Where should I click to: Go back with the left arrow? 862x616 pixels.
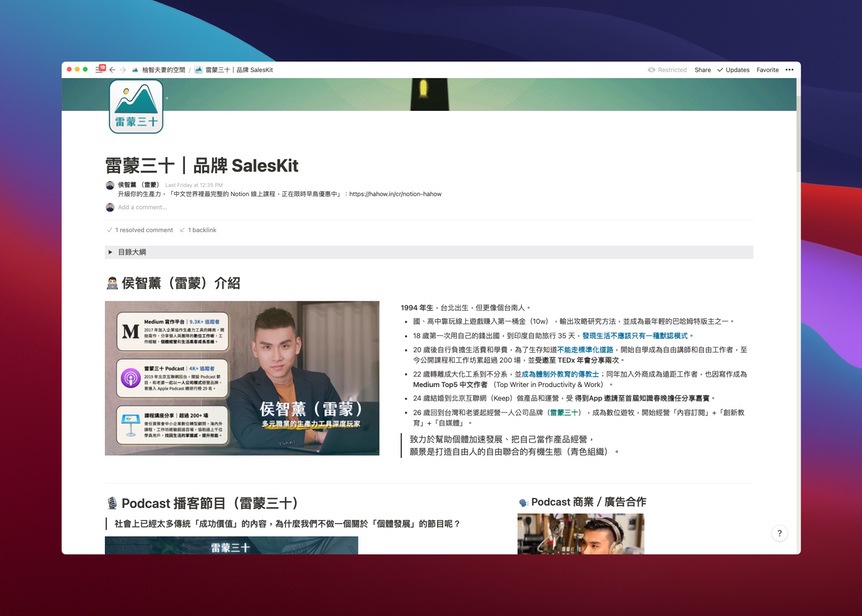click(x=112, y=70)
